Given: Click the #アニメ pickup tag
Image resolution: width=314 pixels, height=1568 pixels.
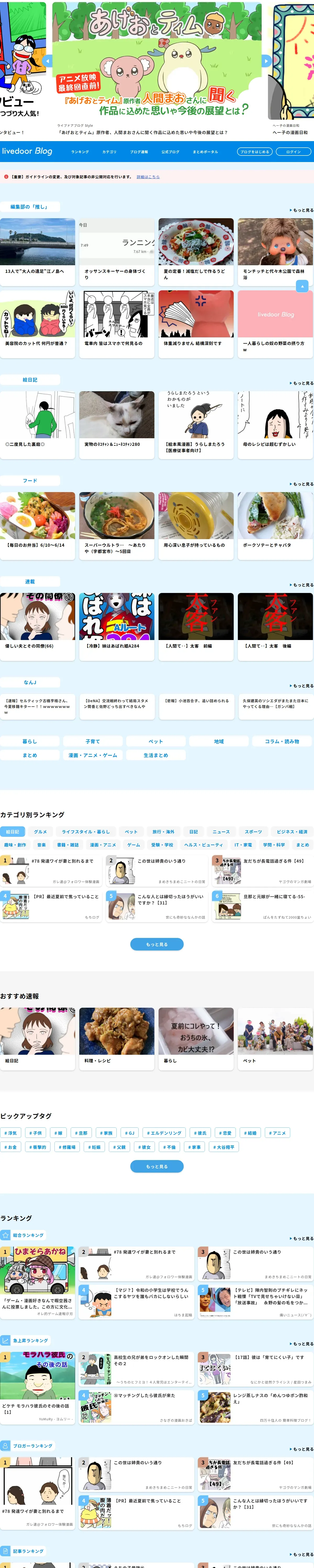Looking at the screenshot, I should point(277,1133).
